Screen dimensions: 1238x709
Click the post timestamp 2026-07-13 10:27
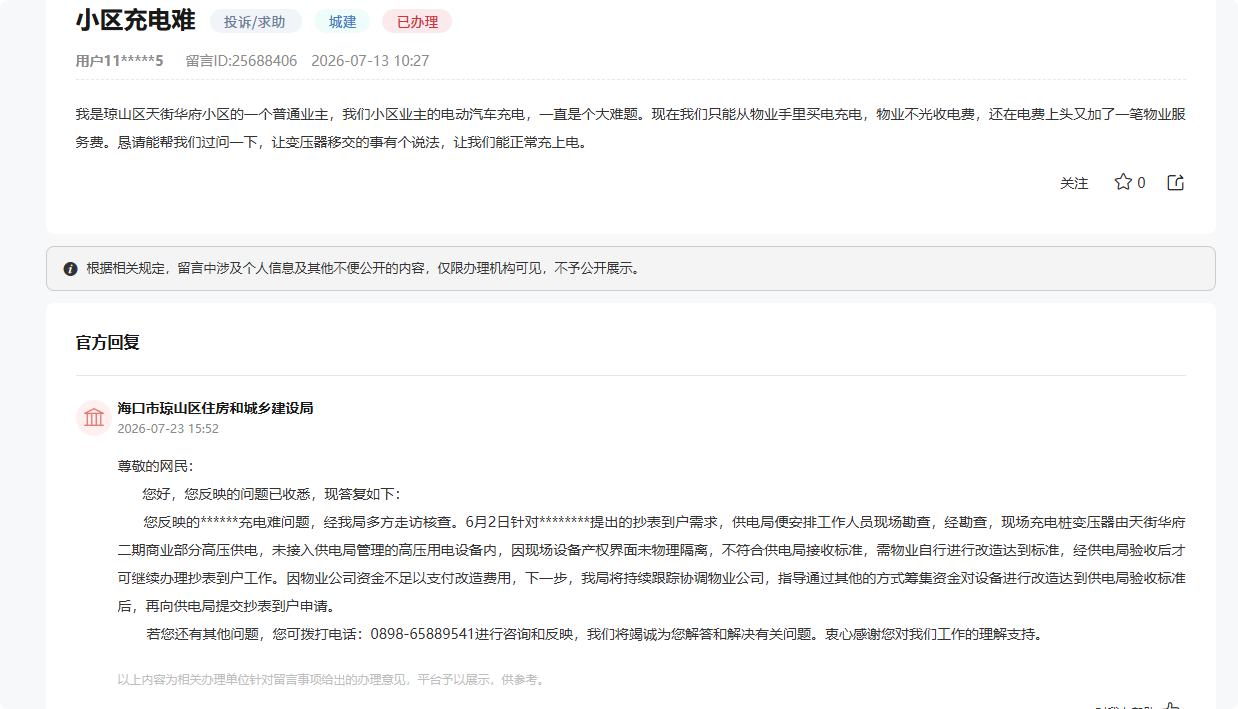pos(370,61)
